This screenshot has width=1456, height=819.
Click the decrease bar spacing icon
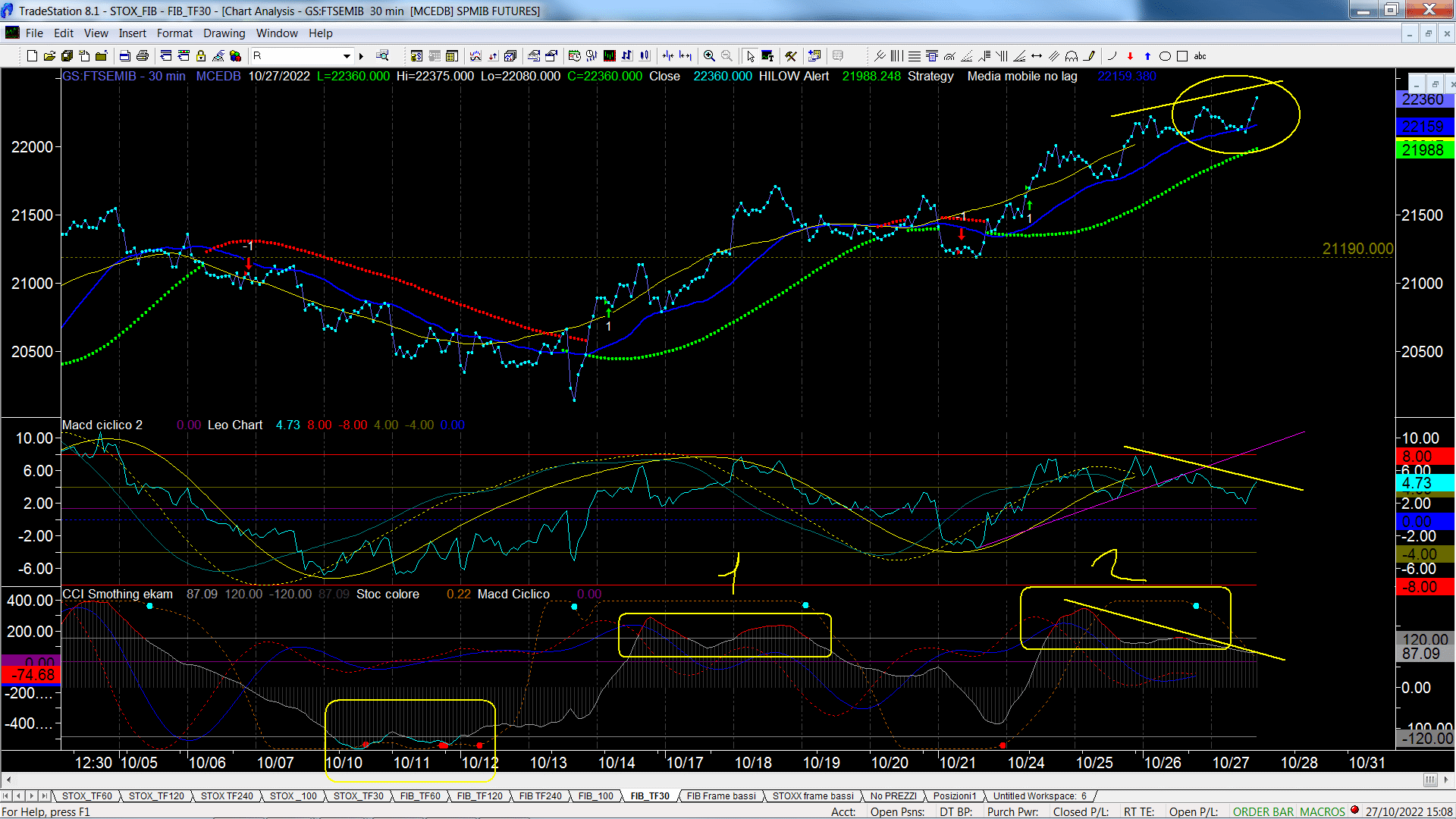pos(667,56)
